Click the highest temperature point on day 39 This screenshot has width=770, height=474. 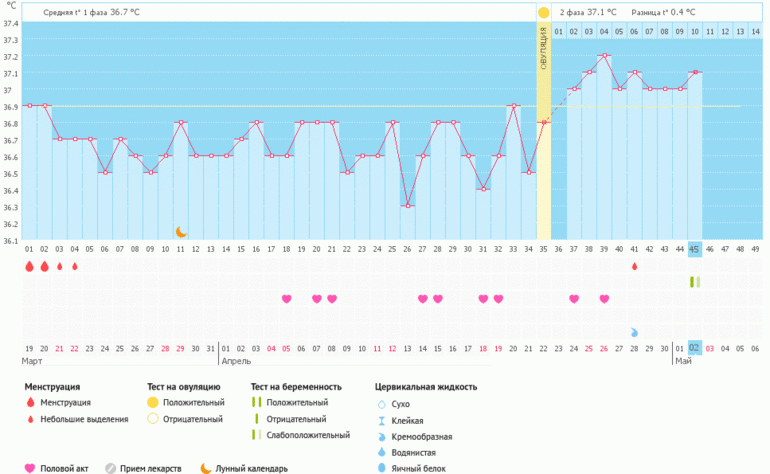click(604, 56)
